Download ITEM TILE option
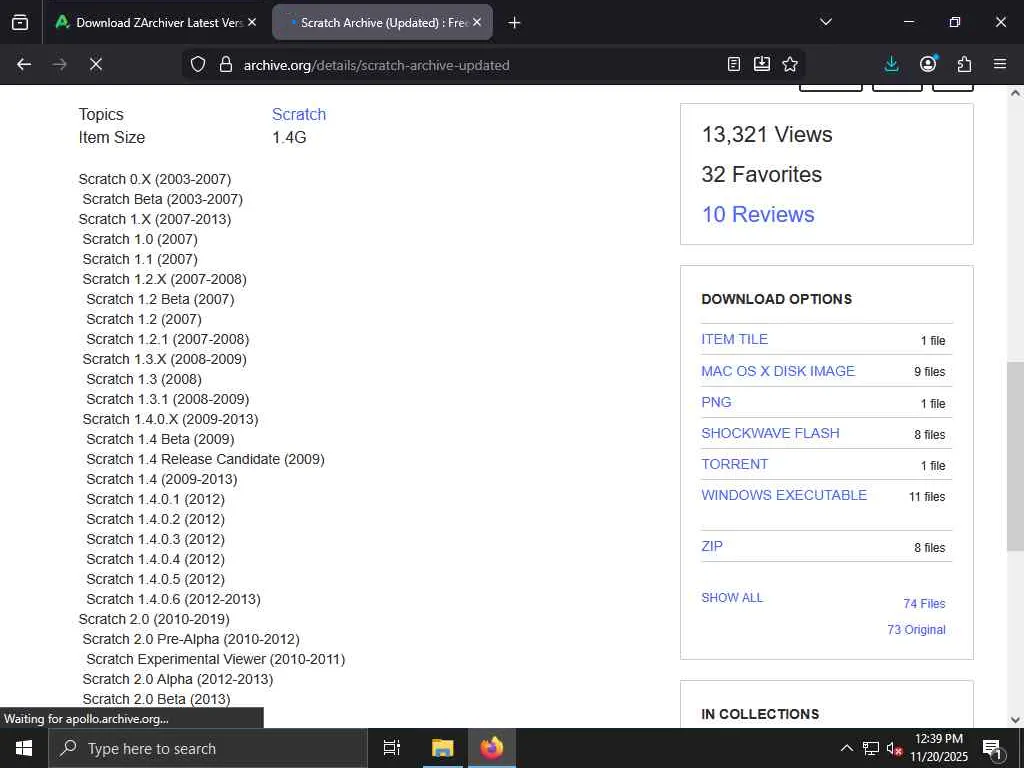1024x768 pixels. click(735, 340)
